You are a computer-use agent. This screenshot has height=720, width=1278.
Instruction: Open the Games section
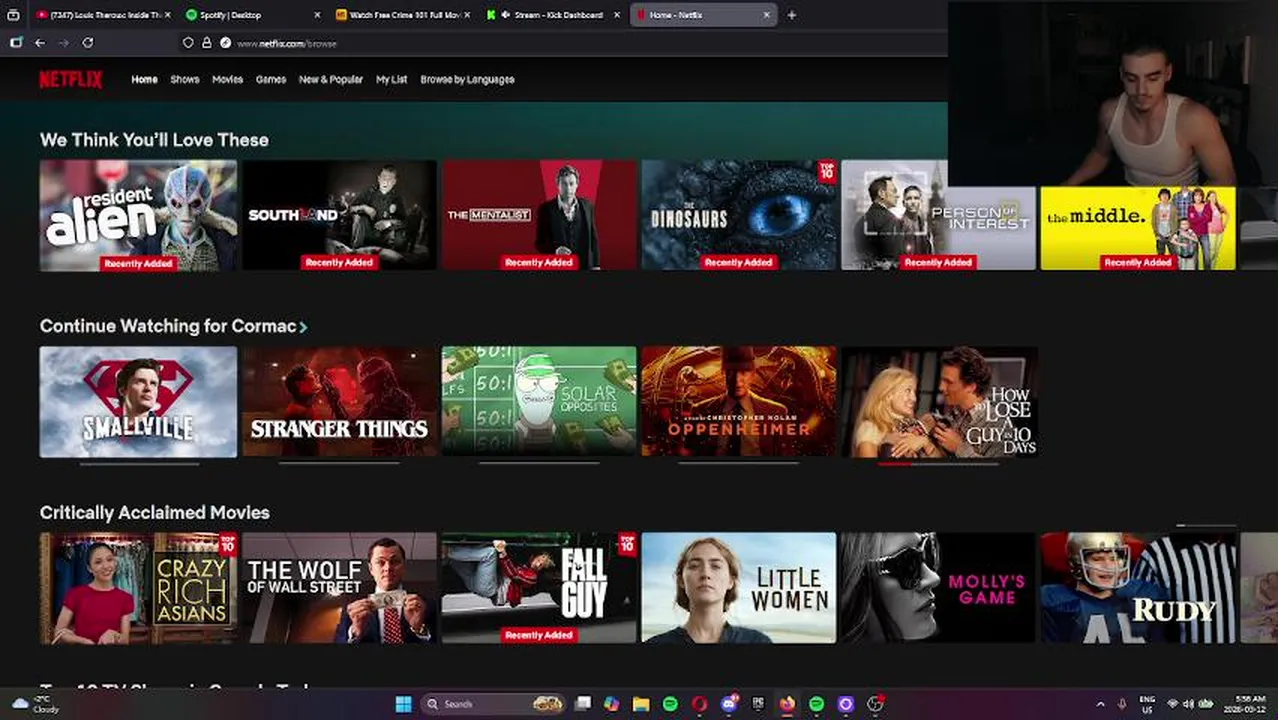coord(271,80)
